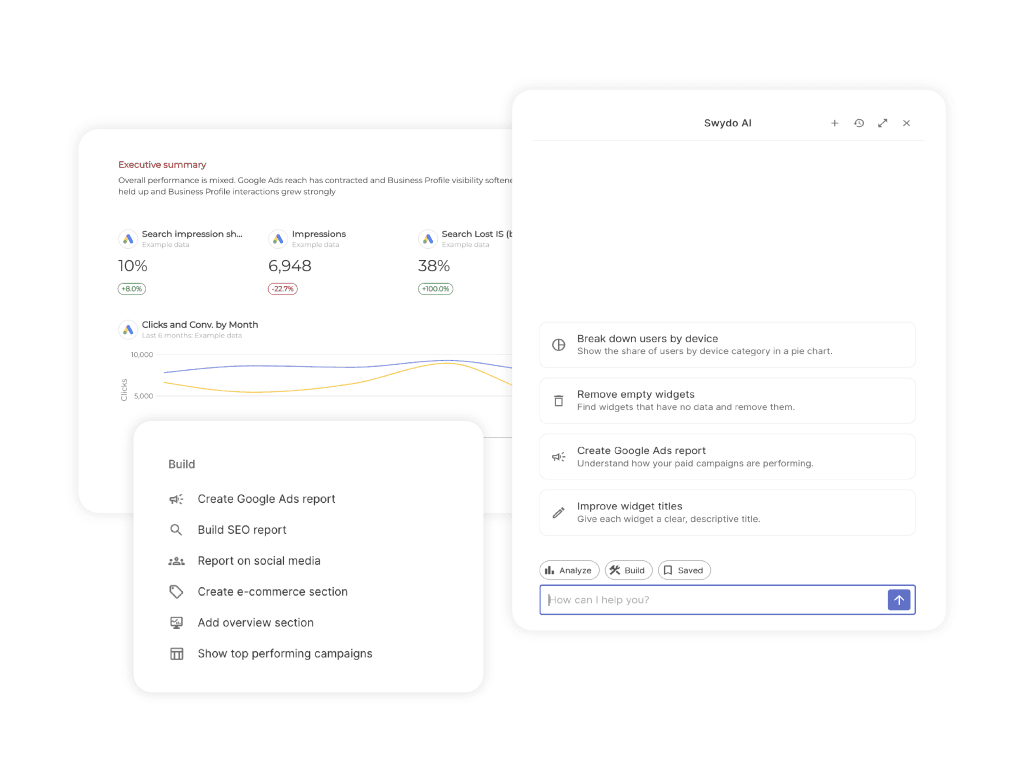Choose Improve widget titles suggestion
1024x781 pixels.
728,513
